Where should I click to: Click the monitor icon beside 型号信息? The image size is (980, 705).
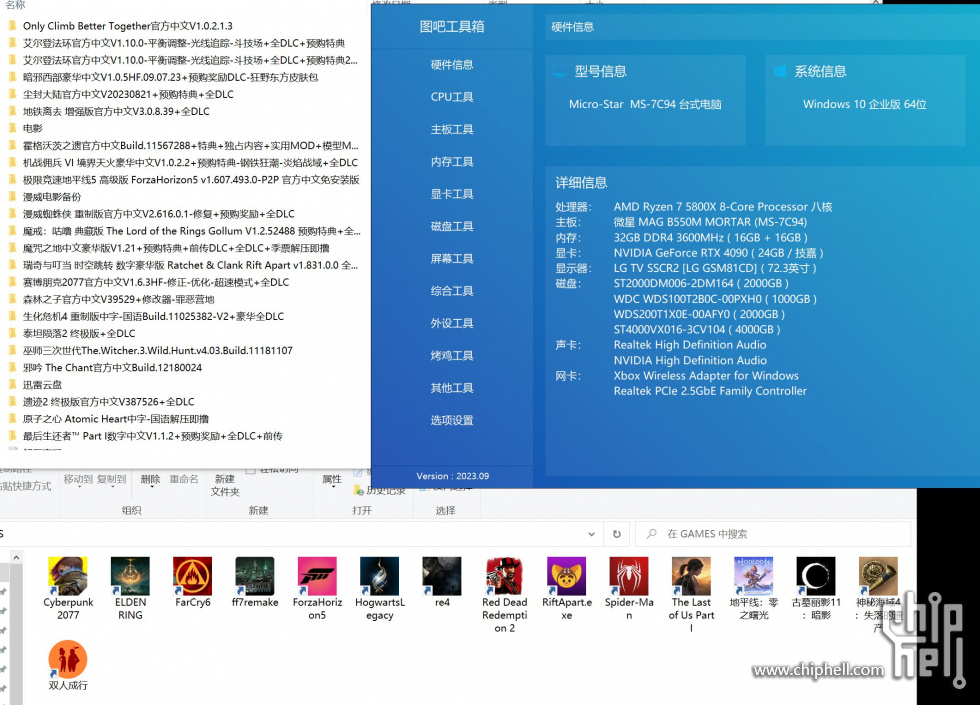[560, 72]
